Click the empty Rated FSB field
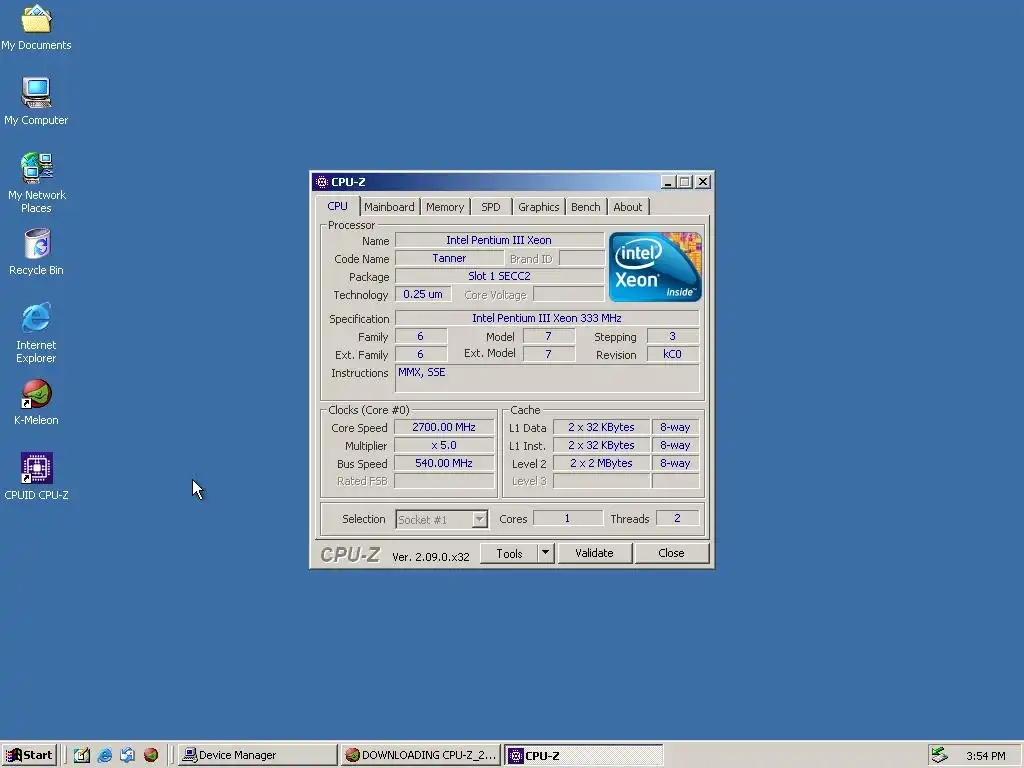Viewport: 1024px width, 768px height. [x=444, y=481]
